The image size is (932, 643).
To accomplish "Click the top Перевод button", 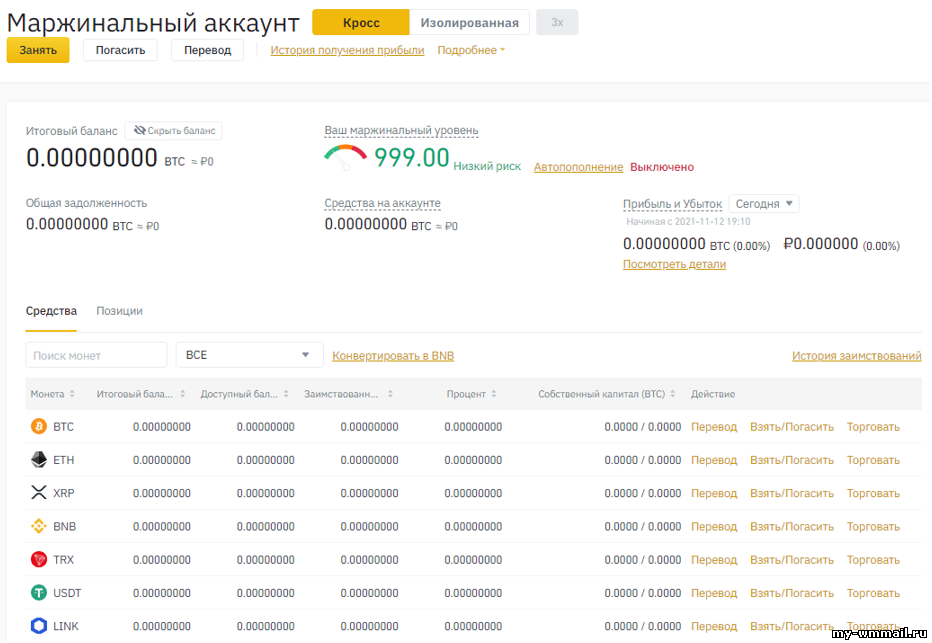I will coord(207,50).
